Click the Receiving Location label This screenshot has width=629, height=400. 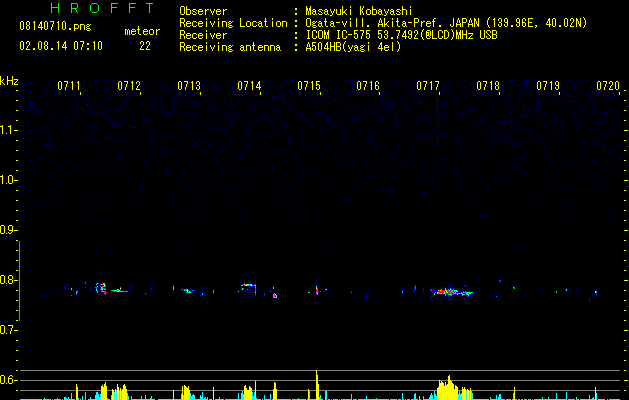pyautogui.click(x=233, y=23)
